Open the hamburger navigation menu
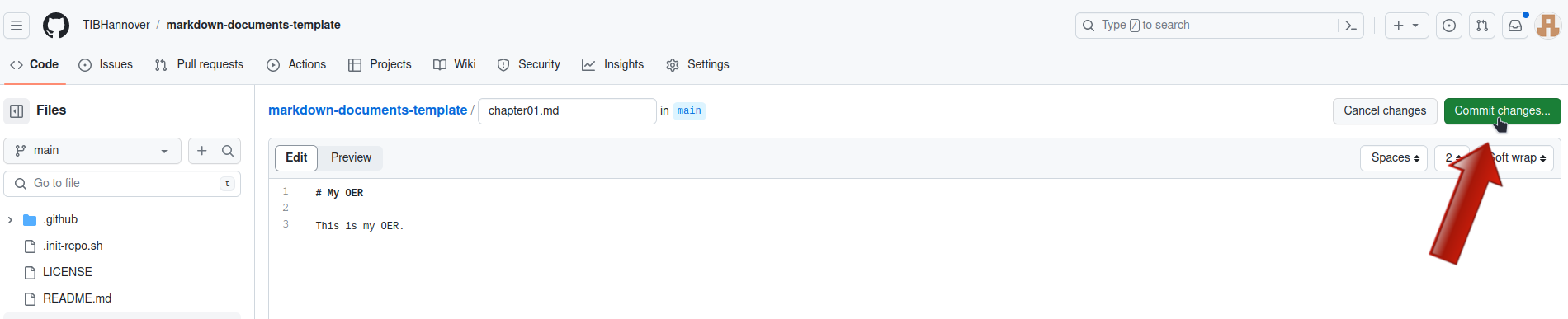The image size is (1568, 319). [17, 26]
